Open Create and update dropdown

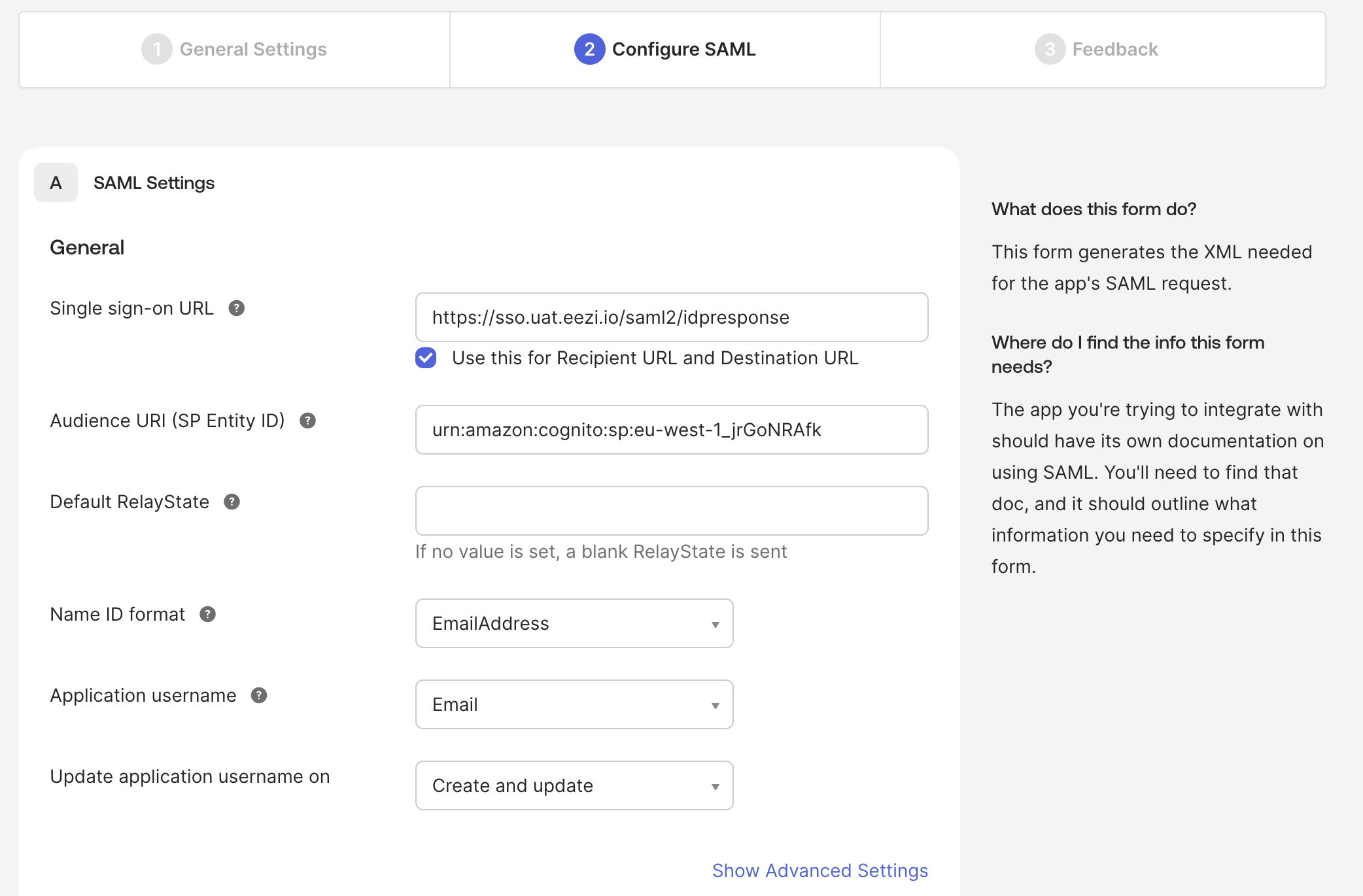tap(574, 785)
